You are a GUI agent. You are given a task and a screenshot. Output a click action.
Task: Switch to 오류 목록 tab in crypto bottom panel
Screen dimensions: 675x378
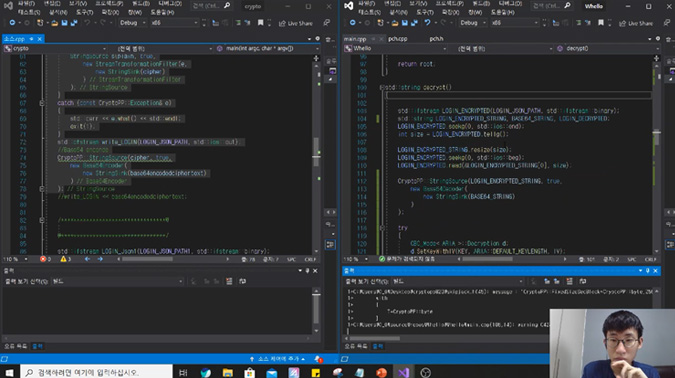pyautogui.click(x=15, y=346)
